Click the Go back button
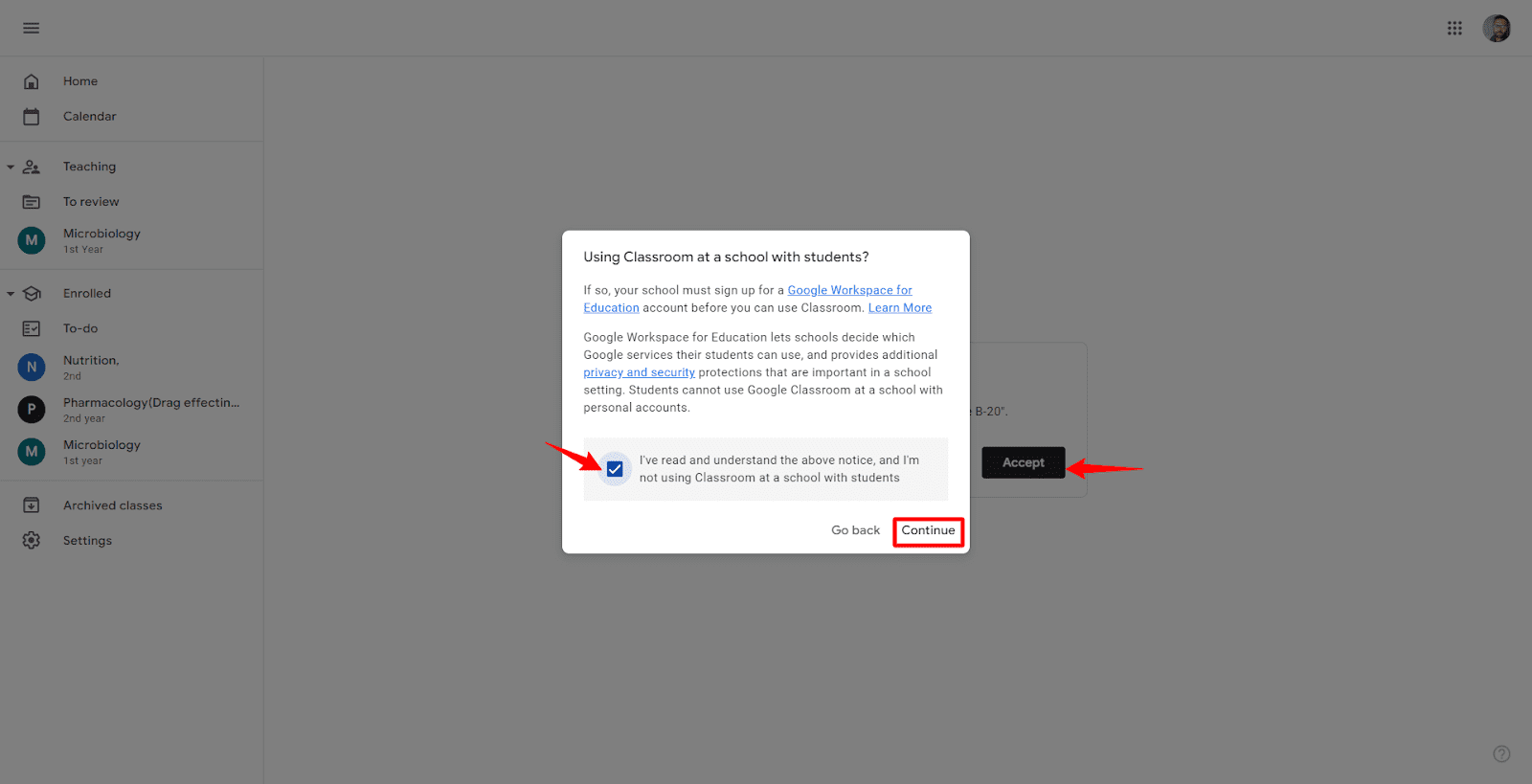The width and height of the screenshot is (1532, 784). click(x=855, y=530)
